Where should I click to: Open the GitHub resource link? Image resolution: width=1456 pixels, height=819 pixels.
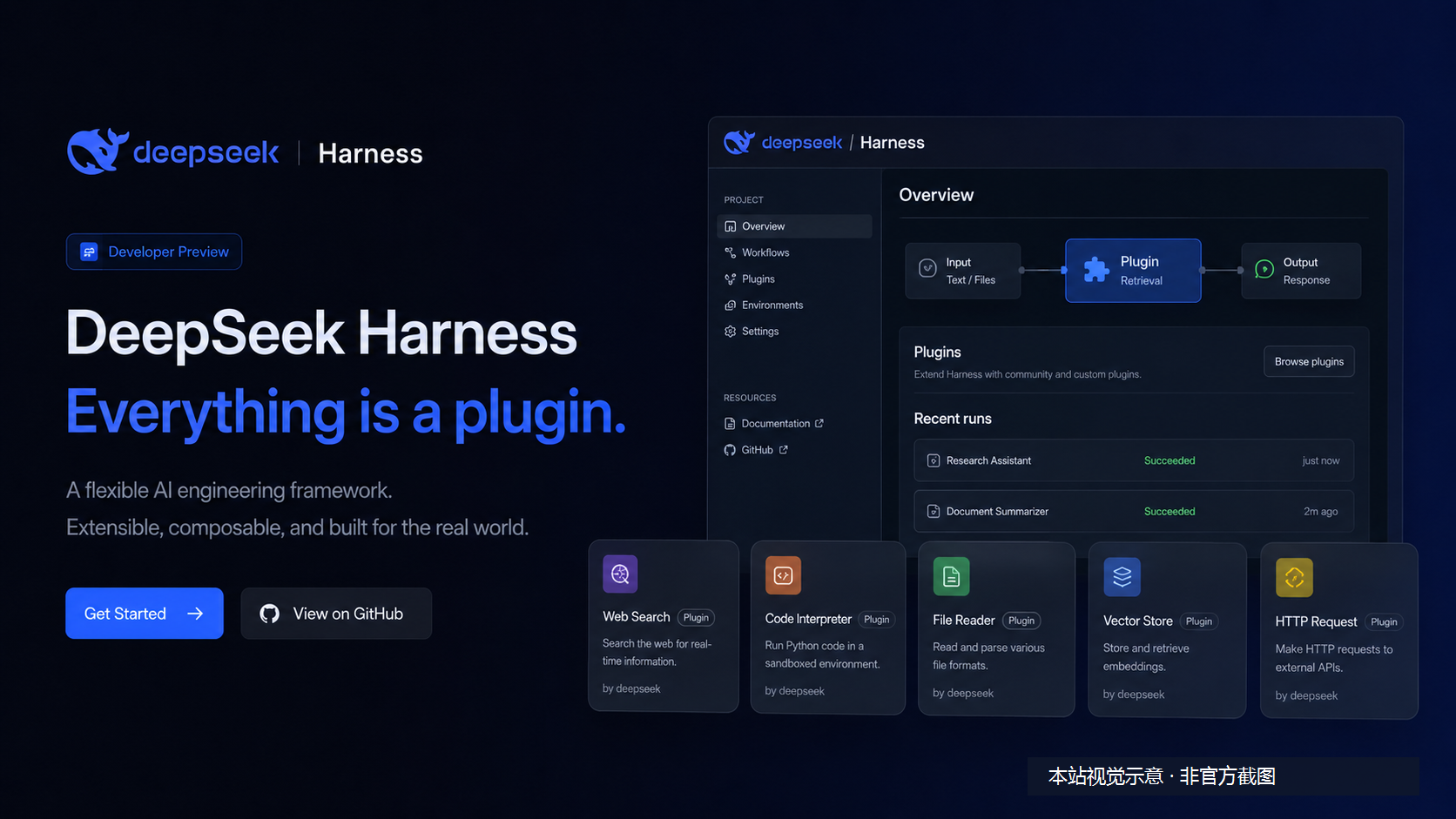756,450
